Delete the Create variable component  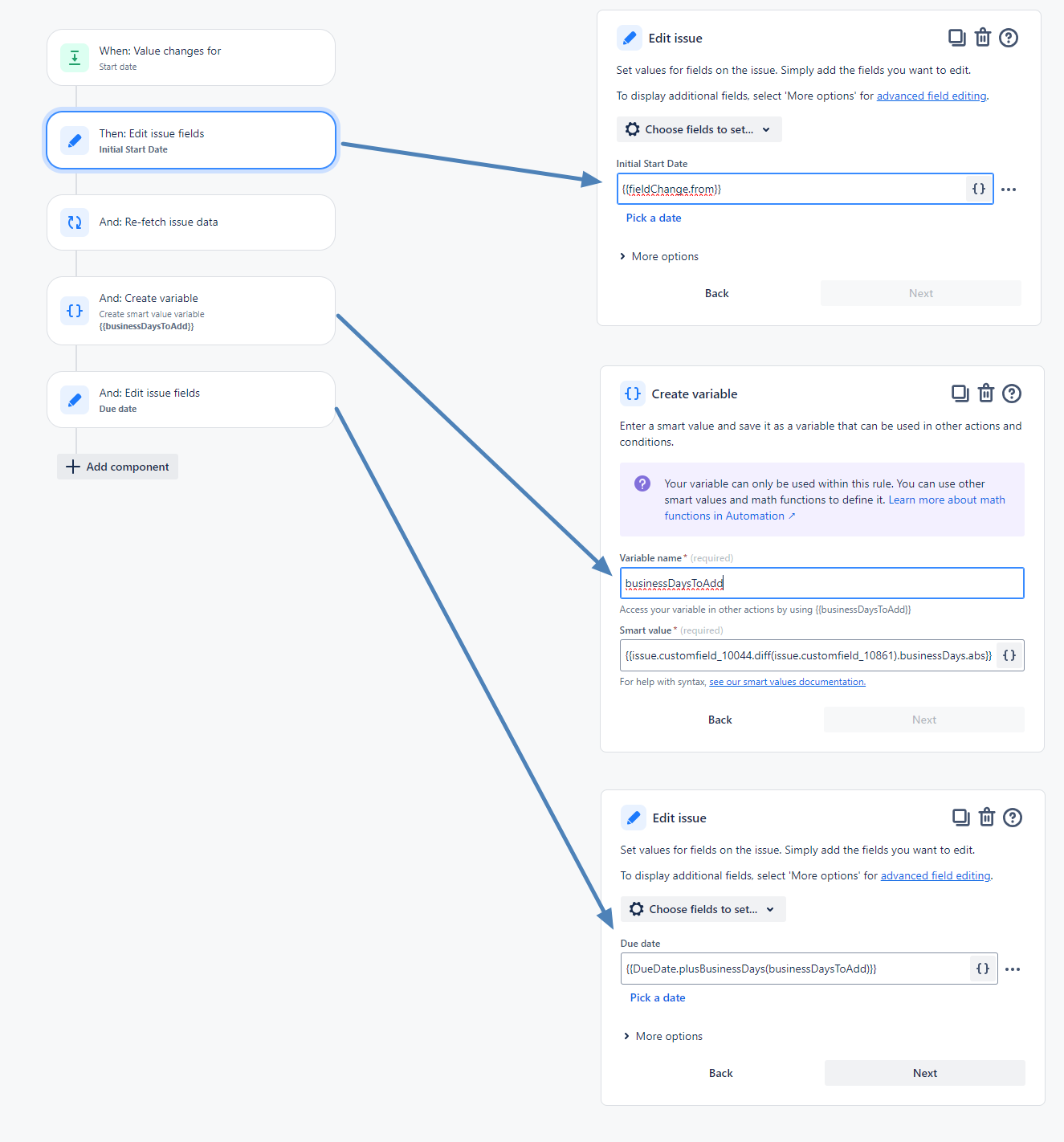point(985,394)
